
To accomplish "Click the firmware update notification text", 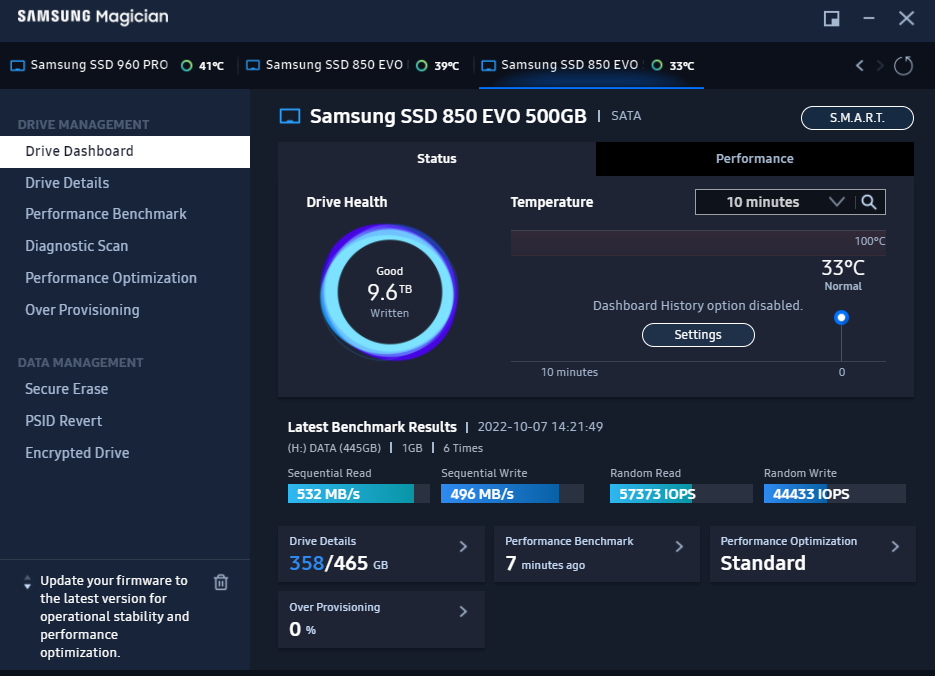I will pyautogui.click(x=114, y=616).
